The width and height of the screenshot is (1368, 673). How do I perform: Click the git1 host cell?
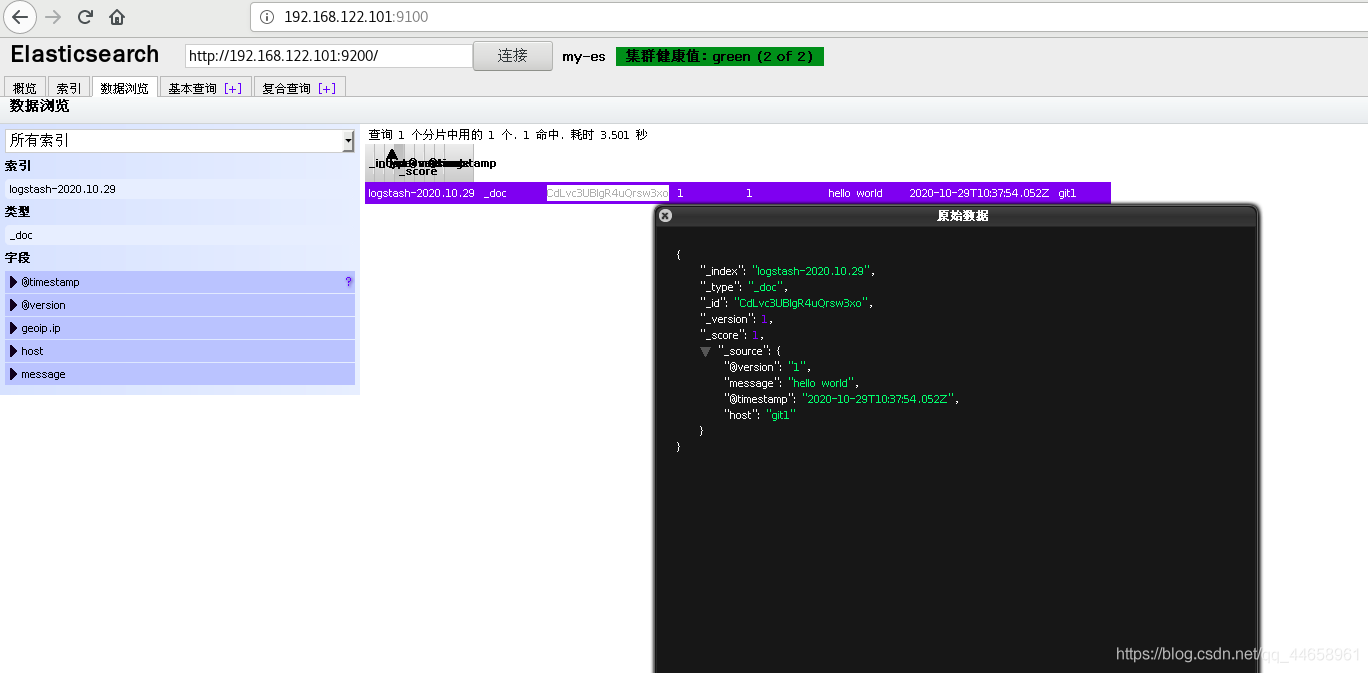pos(1067,193)
